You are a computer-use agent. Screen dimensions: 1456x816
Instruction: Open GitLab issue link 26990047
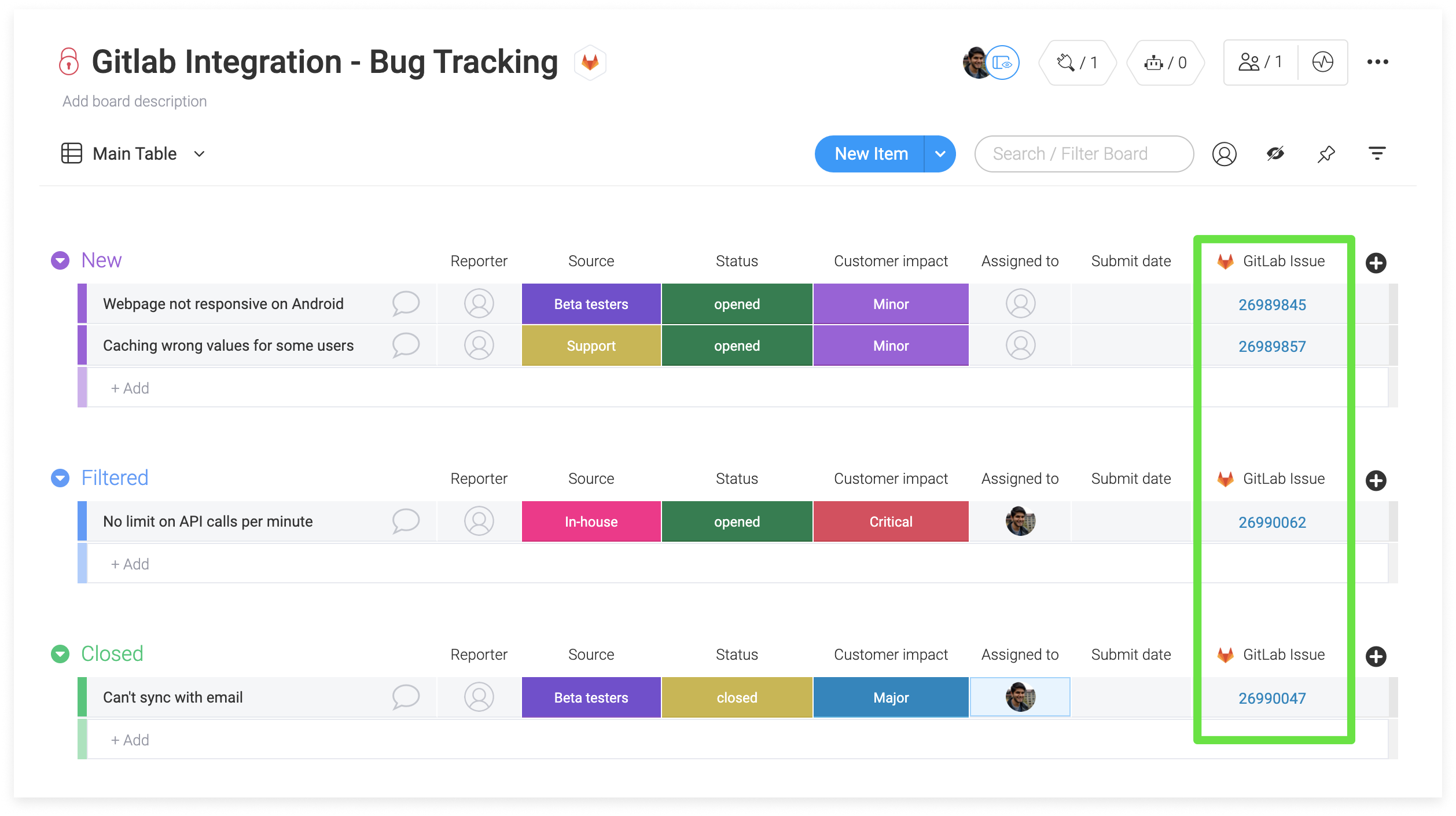tap(1272, 698)
